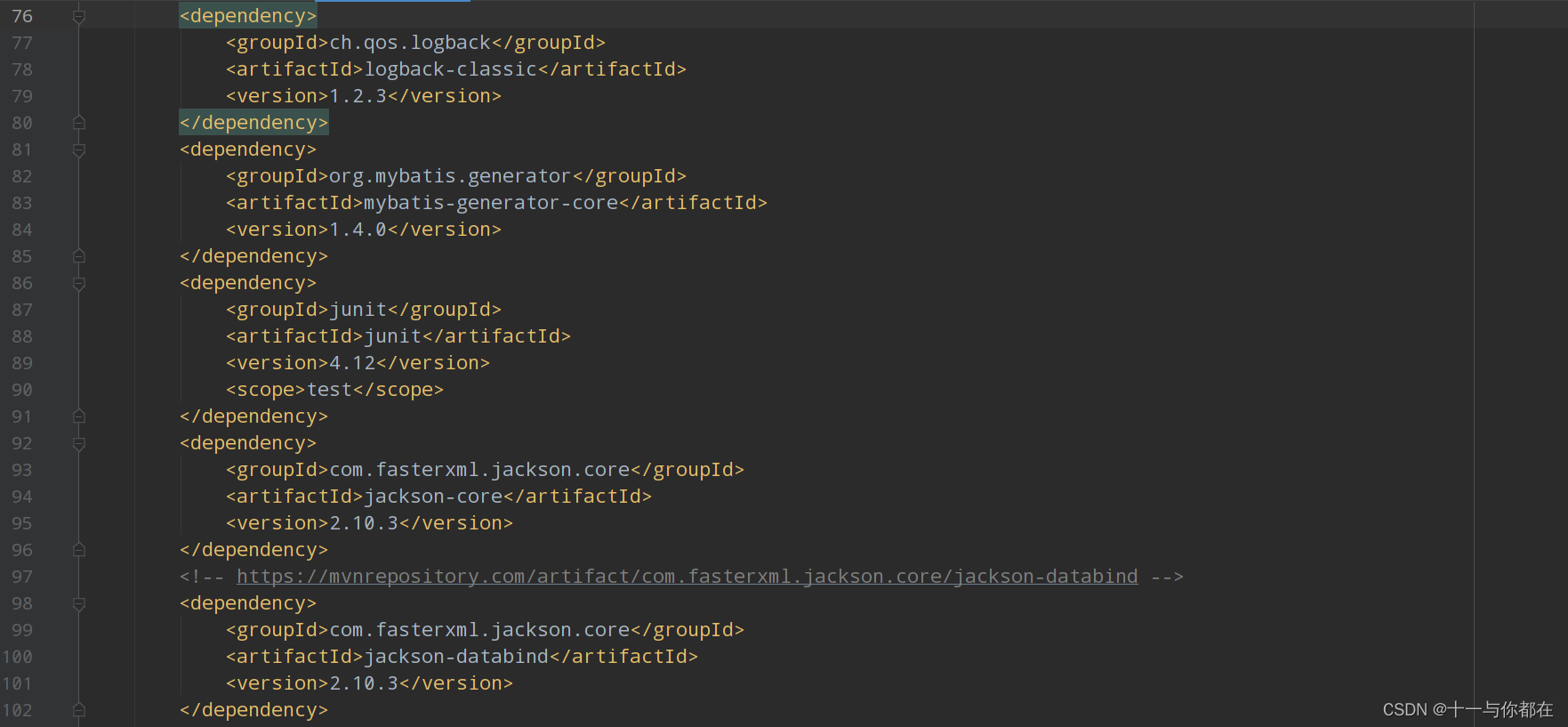This screenshot has height=727, width=1568.
Task: Click line number 76 in the gutter
Action: (22, 16)
